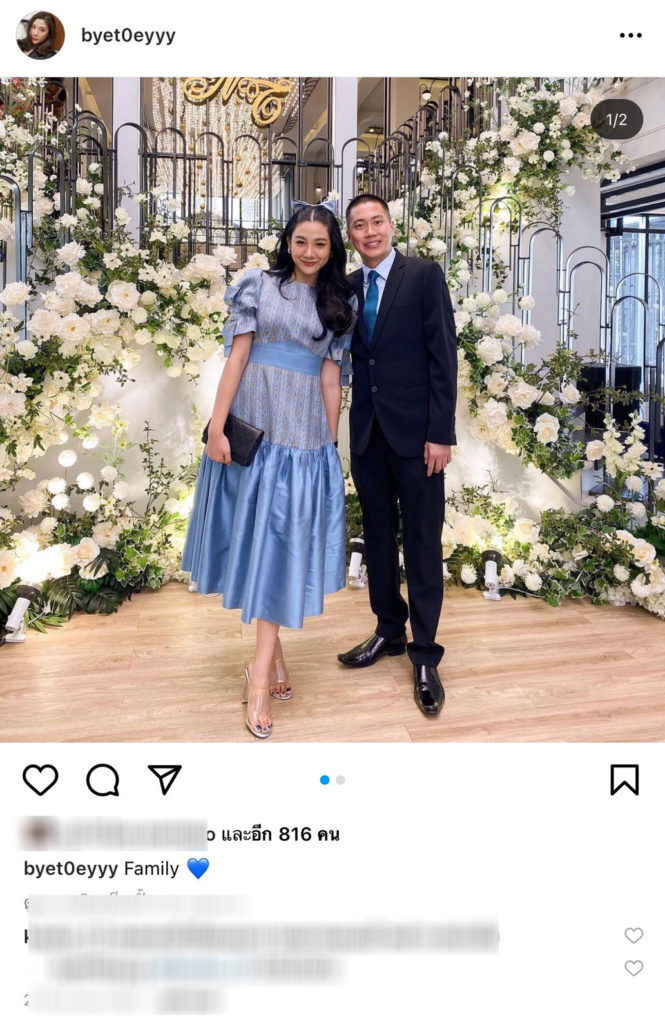Like the first comment with small heart
Screen dimensions: 665x1024
pos(634,935)
